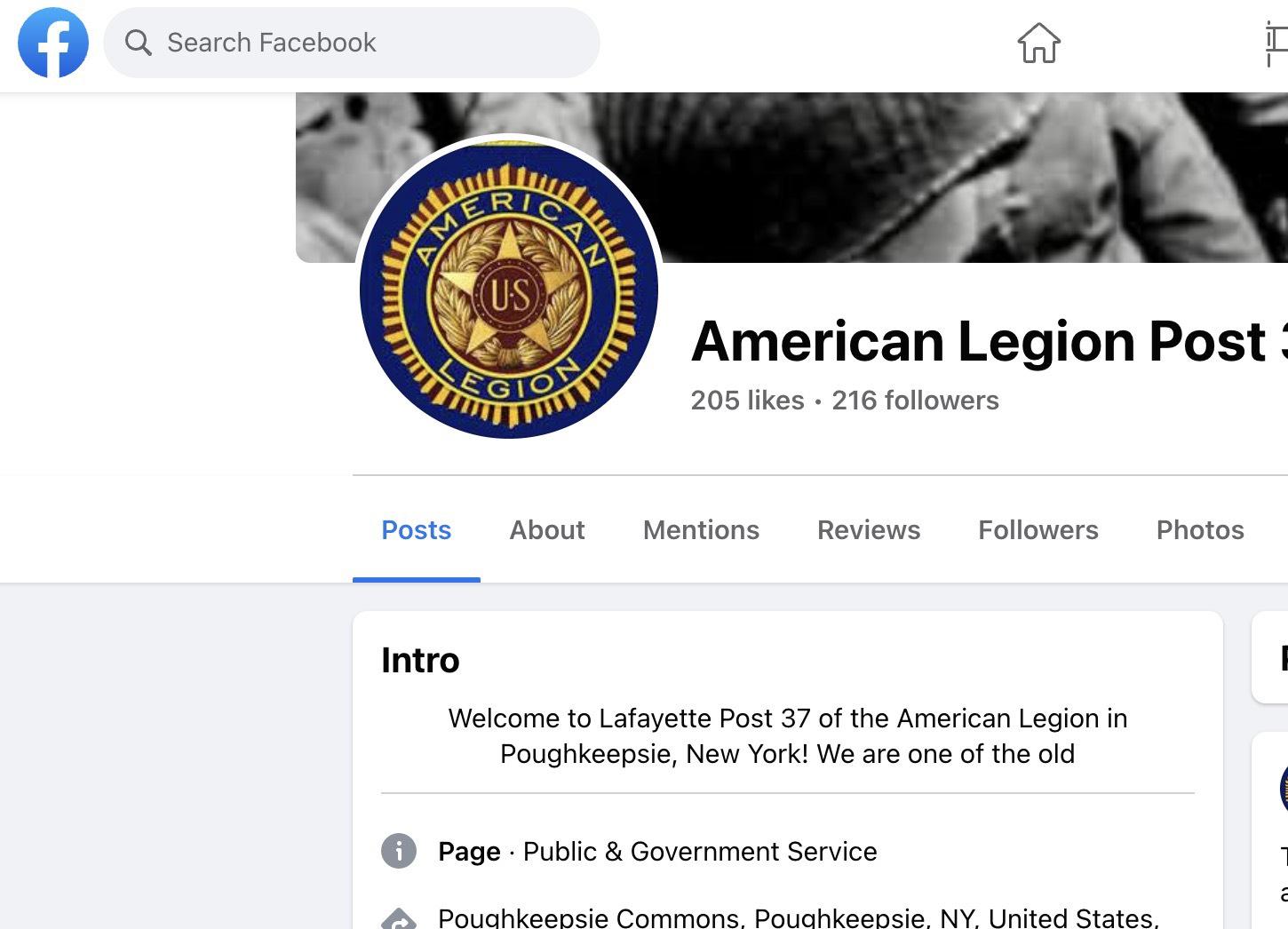
Task: Select the Mentions tab
Action: (x=701, y=530)
